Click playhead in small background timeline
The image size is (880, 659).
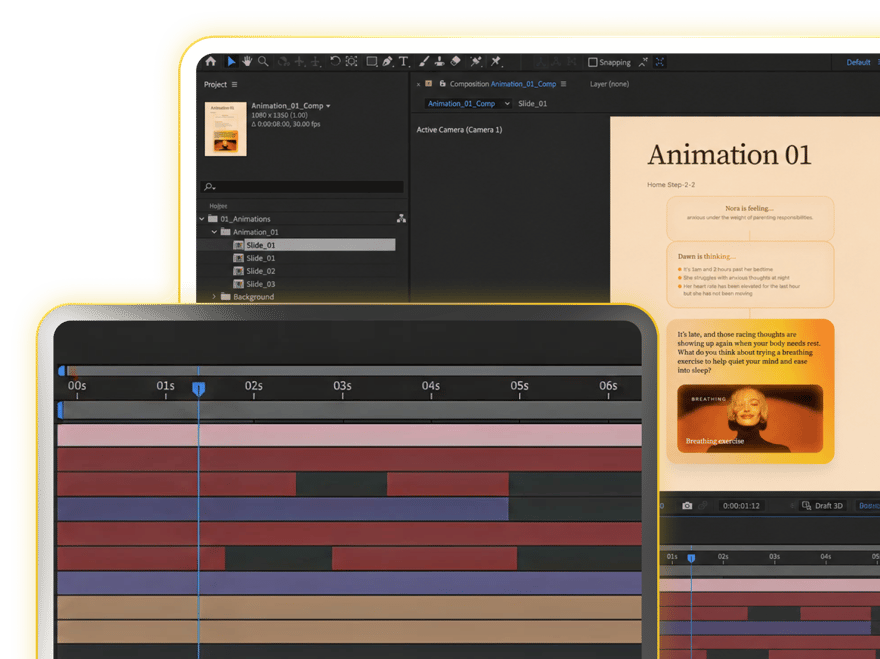pos(691,558)
